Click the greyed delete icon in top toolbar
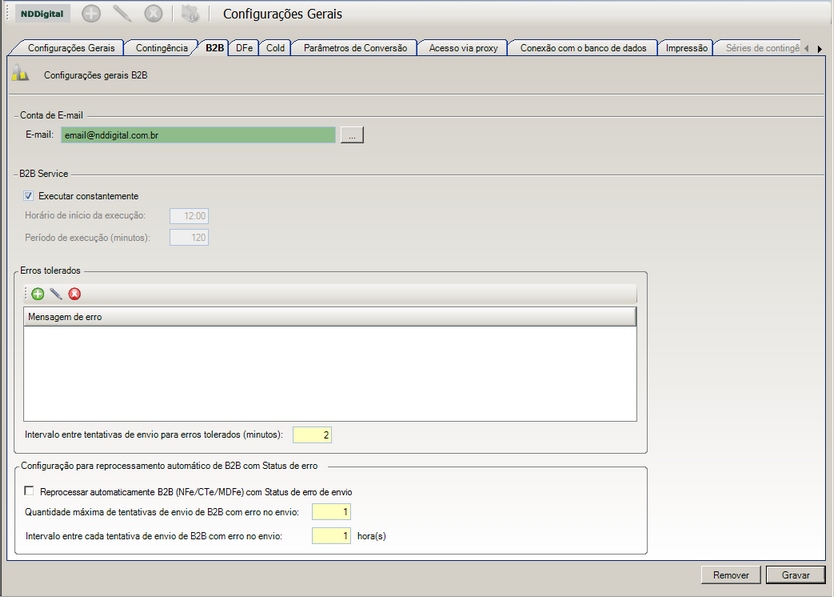The height and width of the screenshot is (597, 834). point(153,13)
